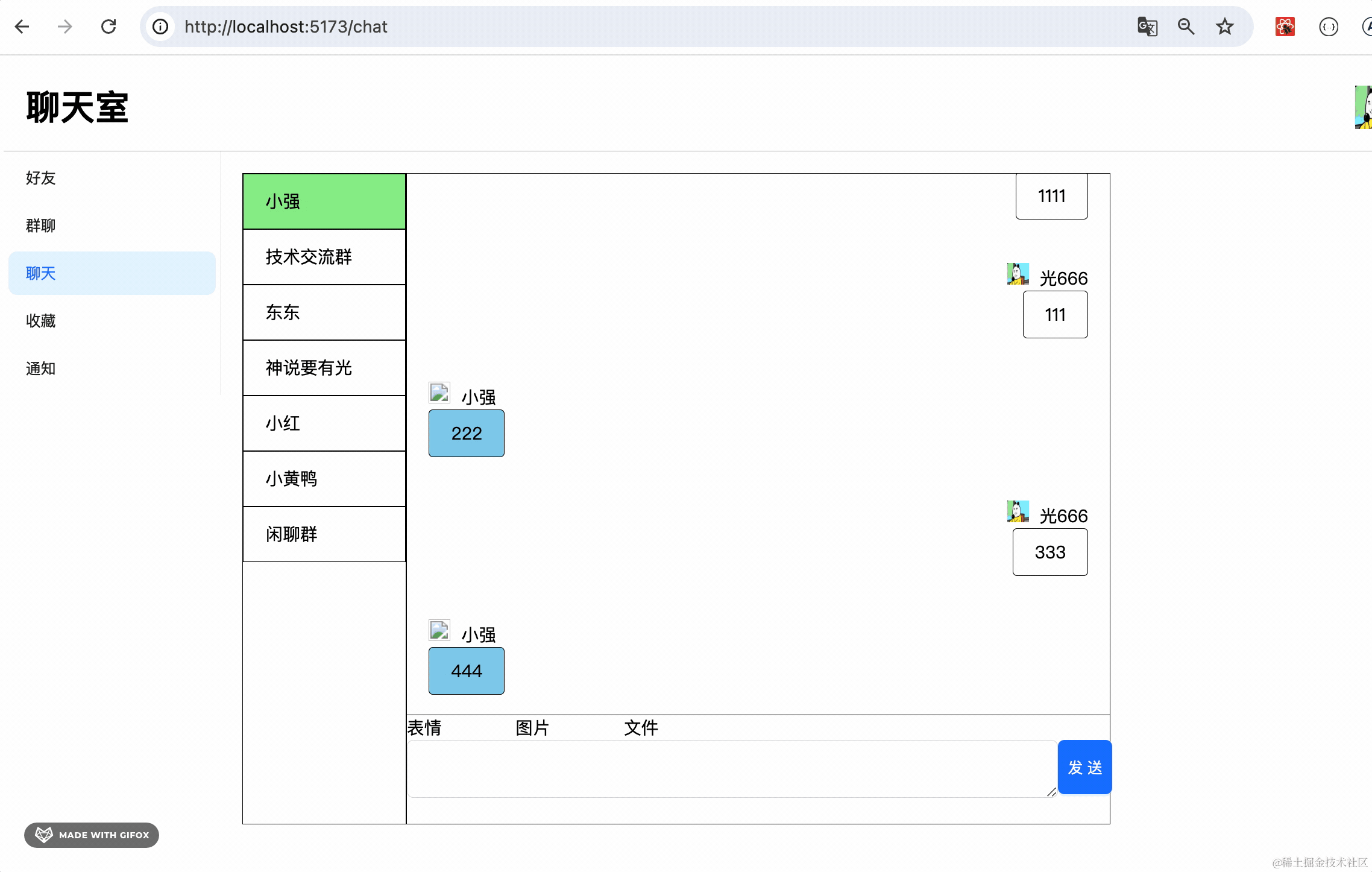Click the browser back arrow

(x=22, y=27)
